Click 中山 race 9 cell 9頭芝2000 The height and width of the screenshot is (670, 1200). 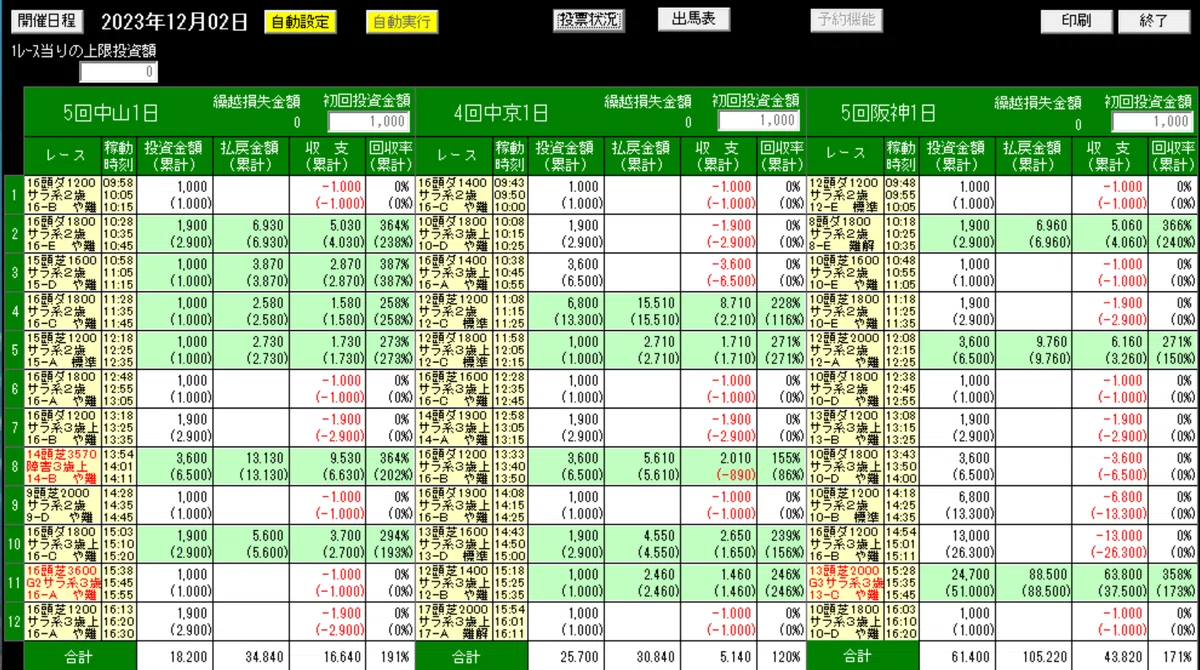pyautogui.click(x=62, y=504)
